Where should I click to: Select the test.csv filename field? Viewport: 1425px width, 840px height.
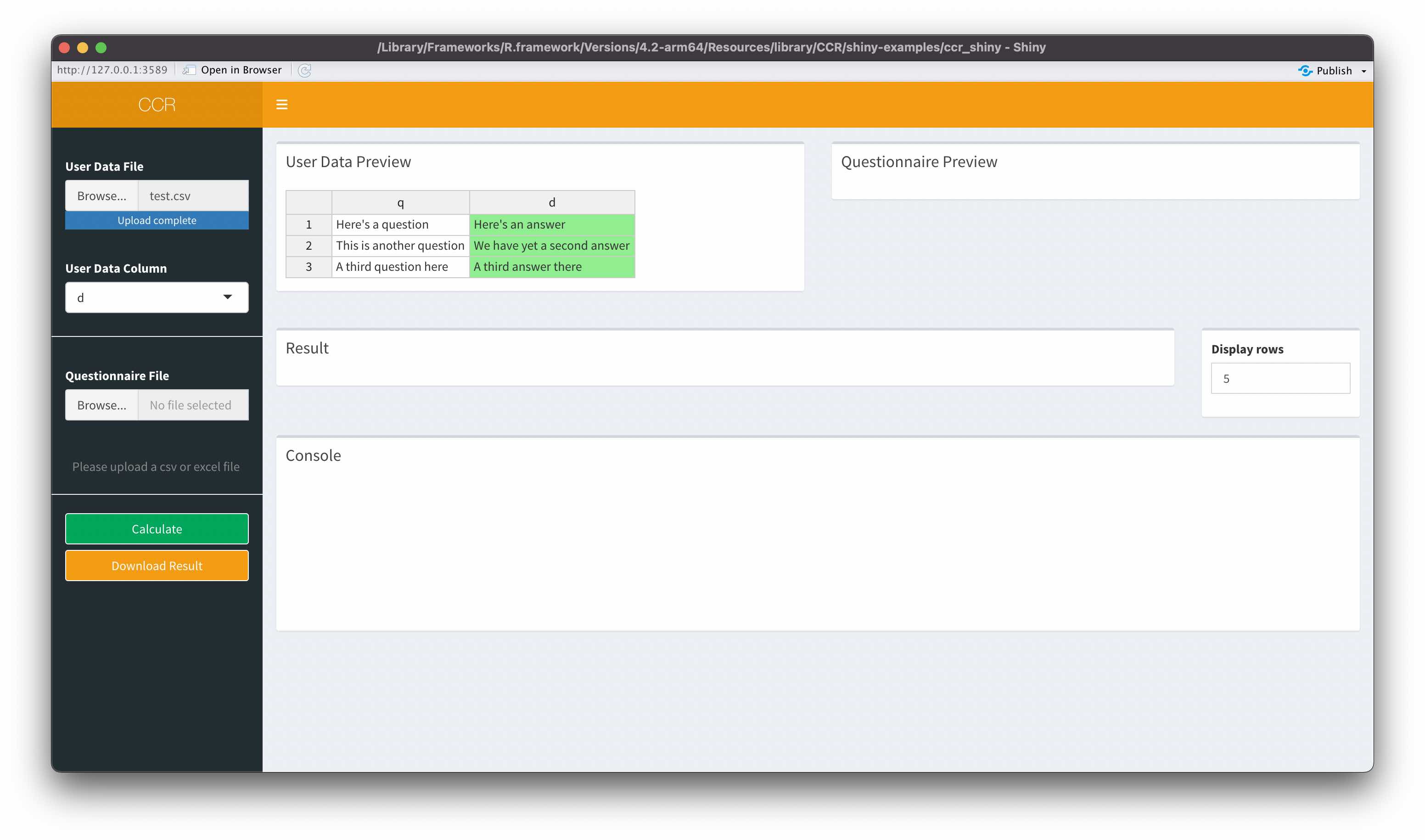[x=193, y=196]
